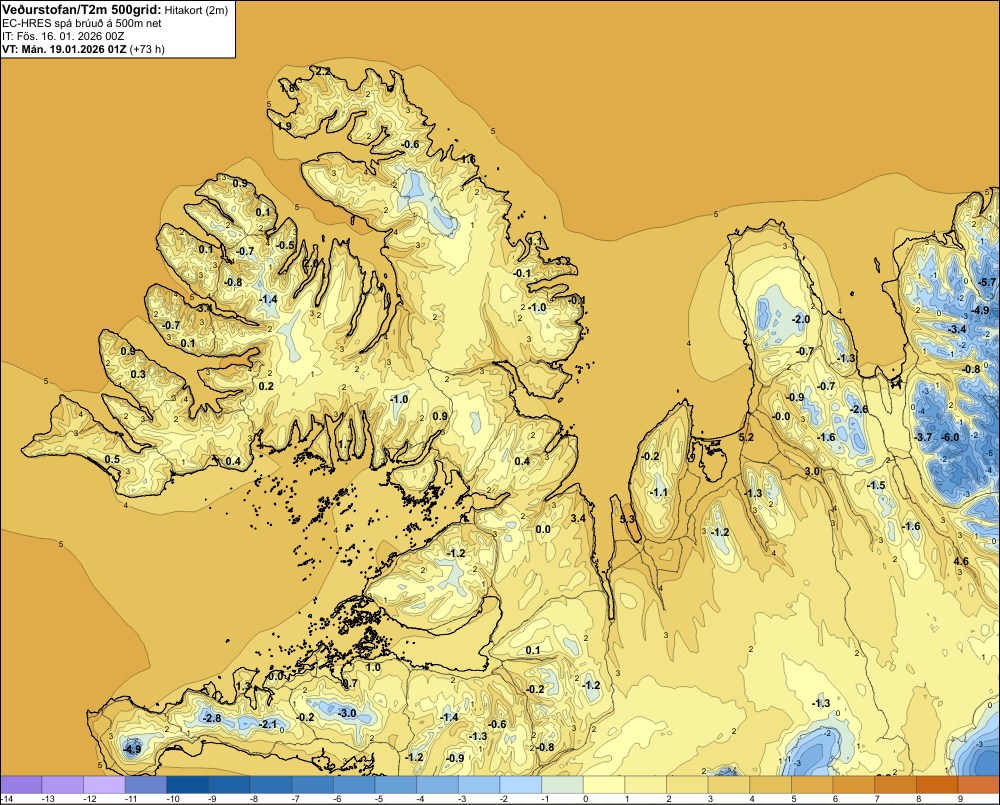Viewport: 1000px width, 805px height.
Task: Click the 'VT: Mán. 19.01.2026 01Z' valid time
Action: (x=64, y=49)
